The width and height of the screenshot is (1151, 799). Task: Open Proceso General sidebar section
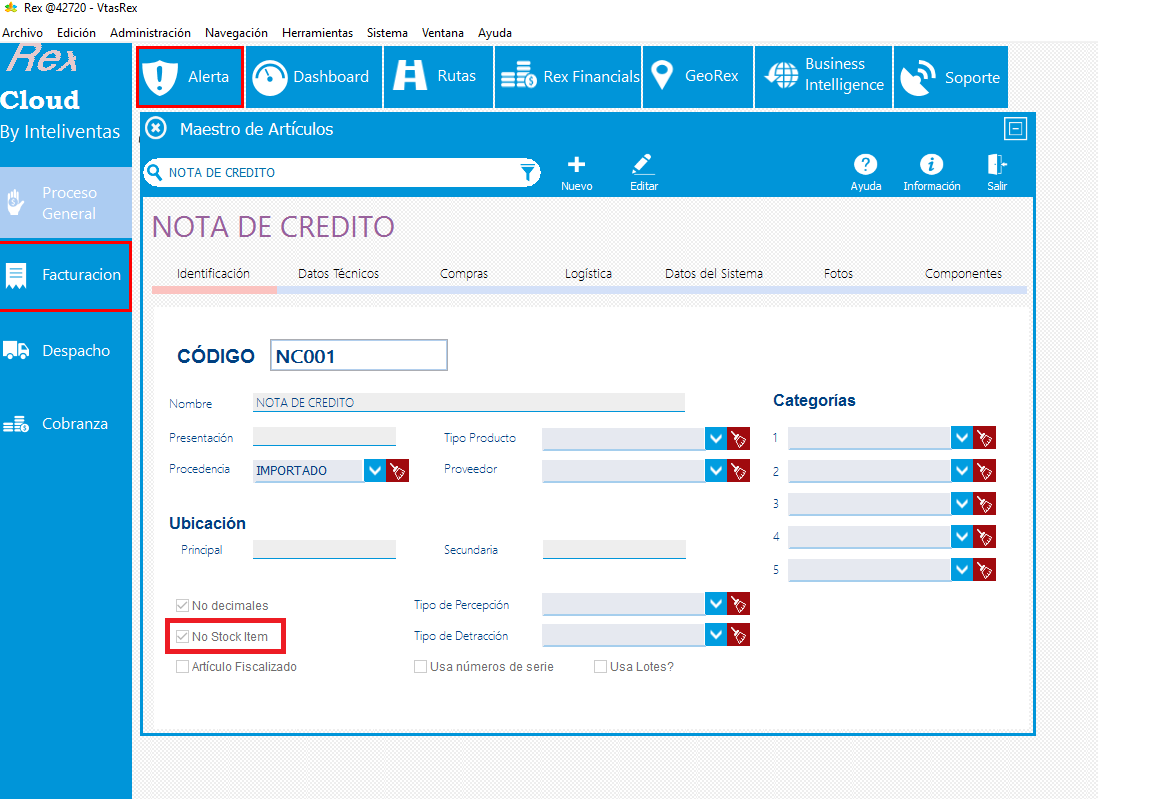tap(66, 203)
